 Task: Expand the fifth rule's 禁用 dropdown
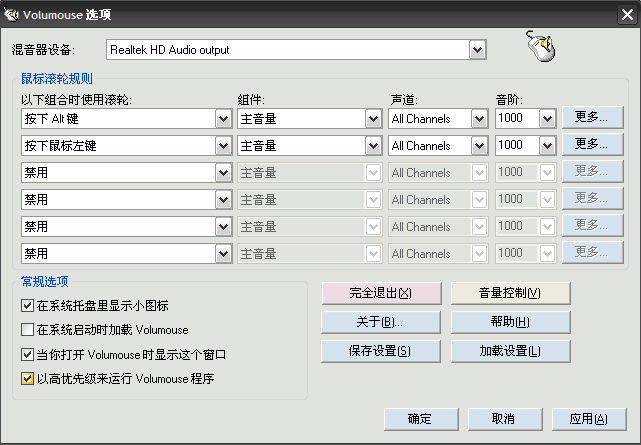223,227
